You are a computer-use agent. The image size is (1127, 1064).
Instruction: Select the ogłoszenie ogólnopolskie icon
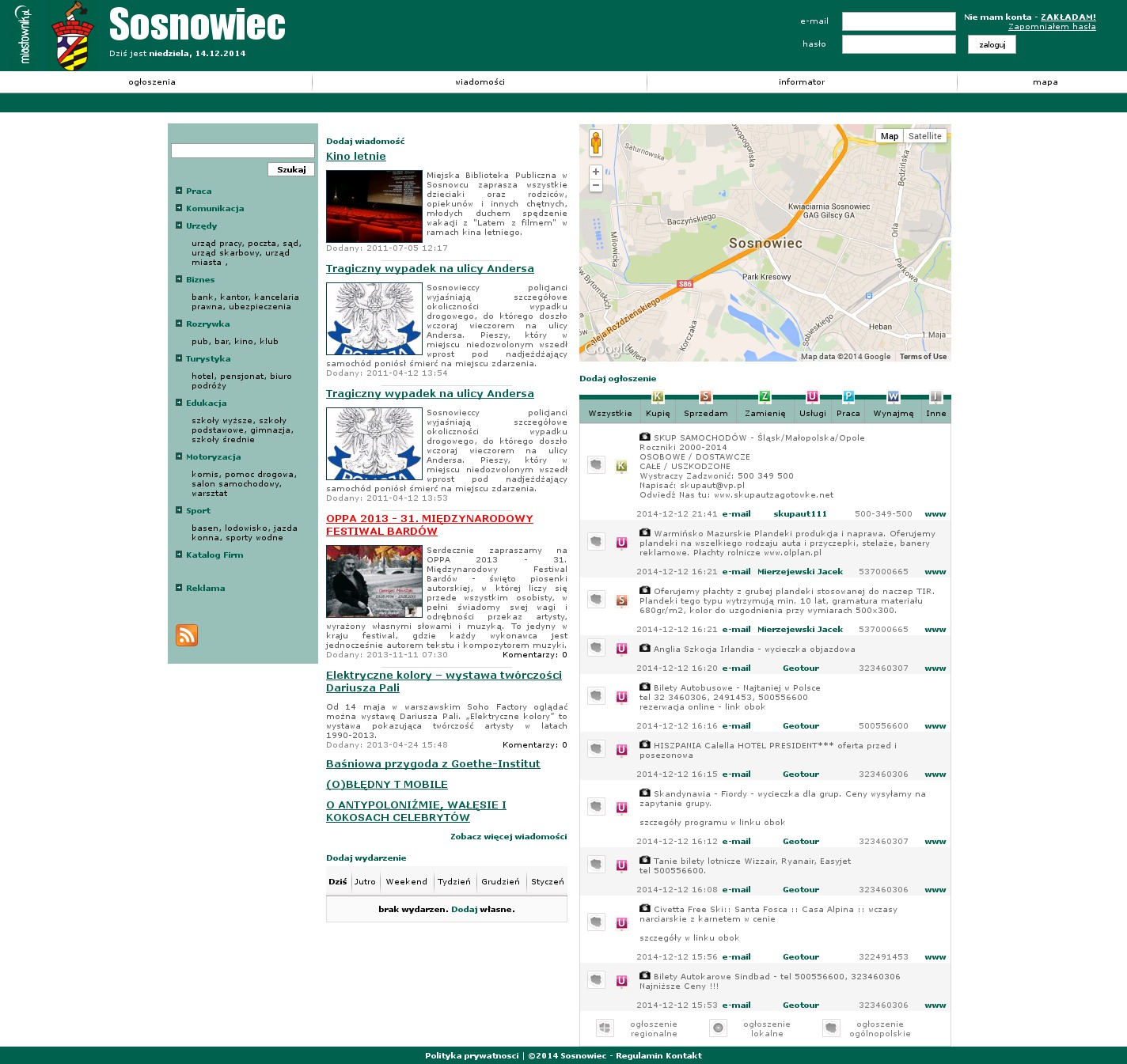point(831,1028)
